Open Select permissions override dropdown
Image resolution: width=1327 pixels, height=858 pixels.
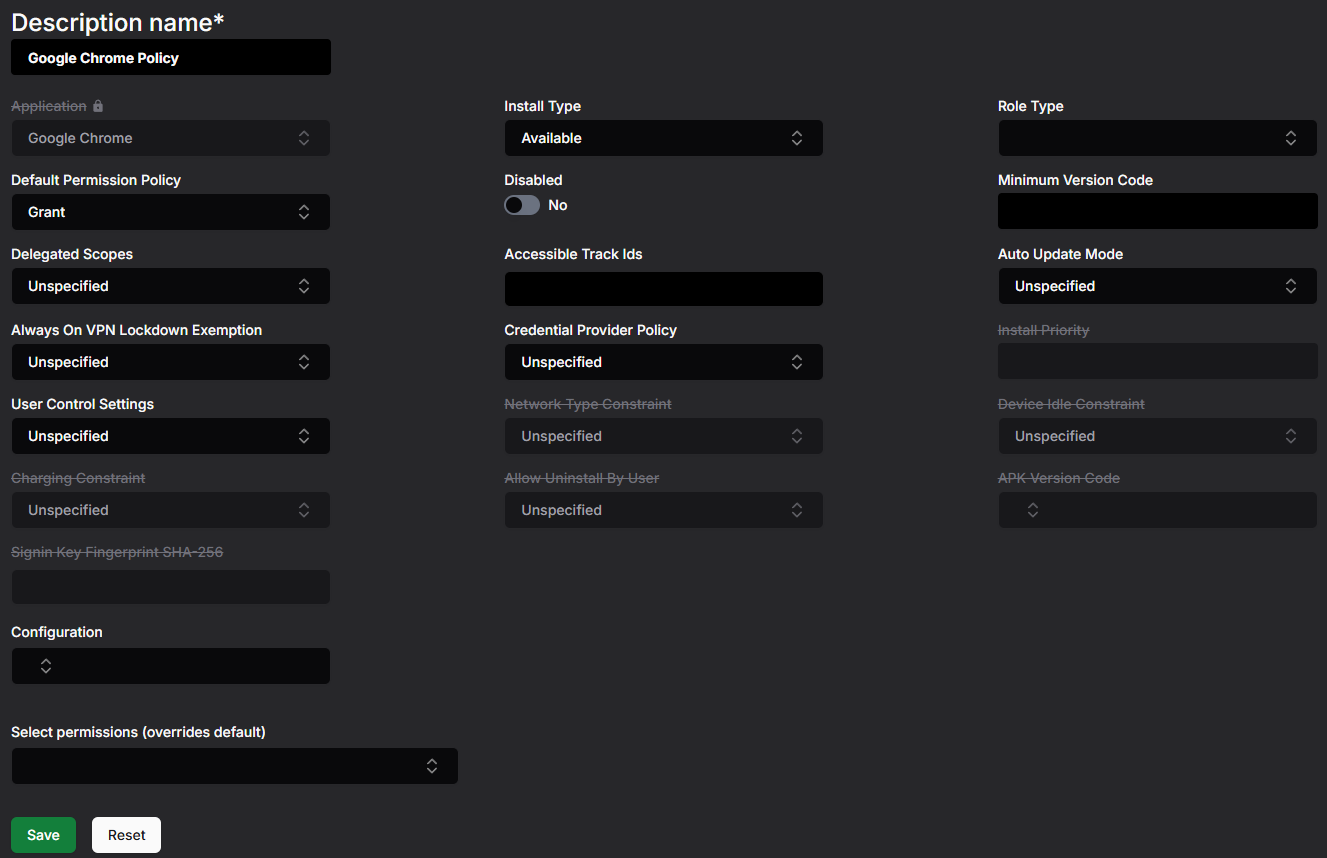click(x=234, y=766)
